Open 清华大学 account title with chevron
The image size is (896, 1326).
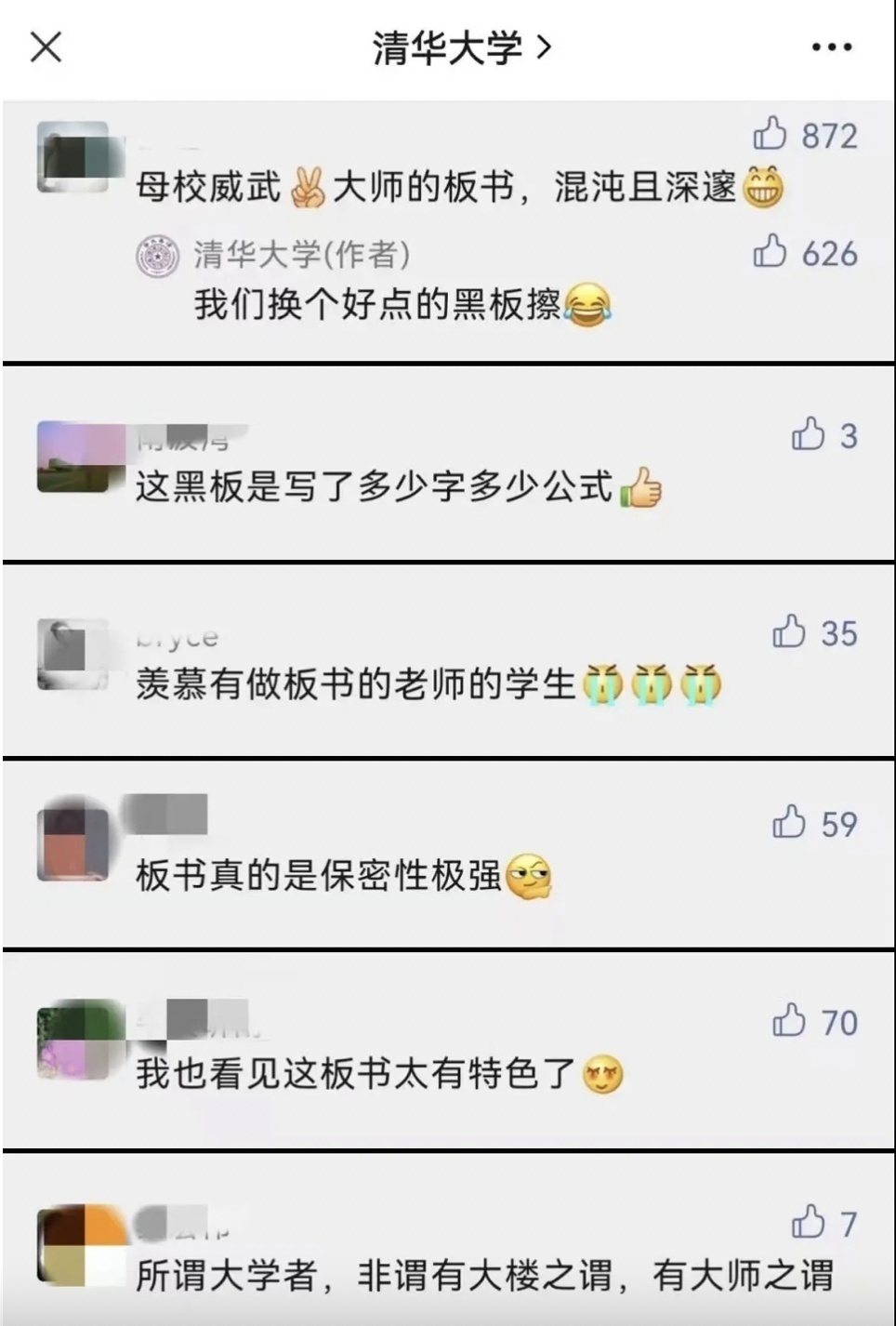pyautogui.click(x=462, y=47)
